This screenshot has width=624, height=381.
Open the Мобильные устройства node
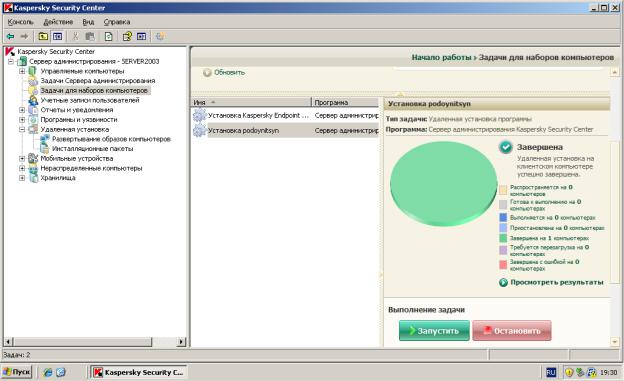[x=76, y=158]
